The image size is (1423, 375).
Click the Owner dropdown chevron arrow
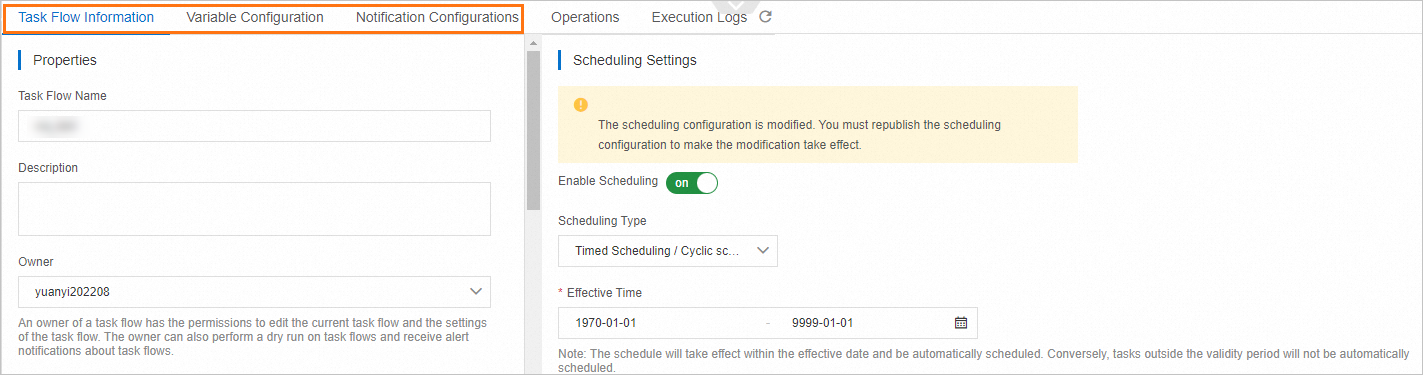click(x=475, y=292)
